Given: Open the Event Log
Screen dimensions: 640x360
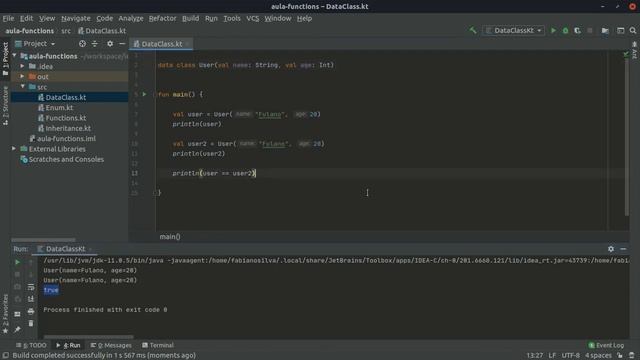Looking at the screenshot, I should (606, 345).
